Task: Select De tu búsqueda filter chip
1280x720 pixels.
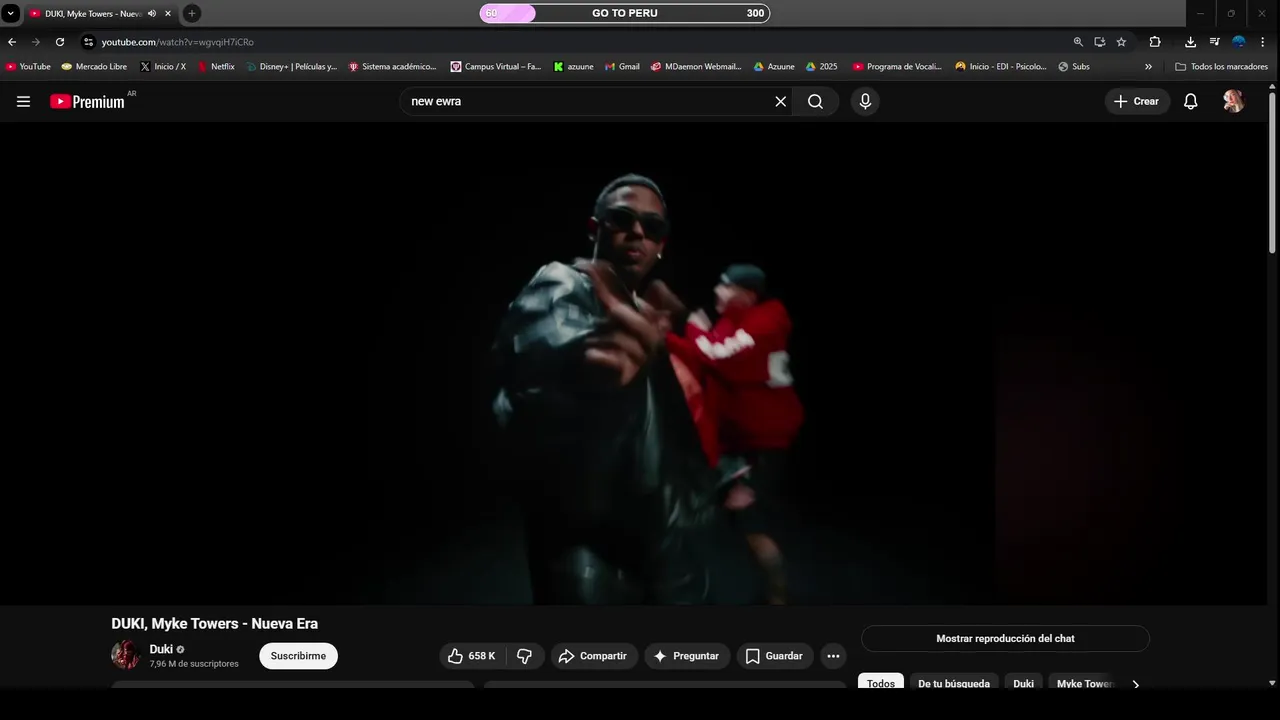Action: pos(954,683)
